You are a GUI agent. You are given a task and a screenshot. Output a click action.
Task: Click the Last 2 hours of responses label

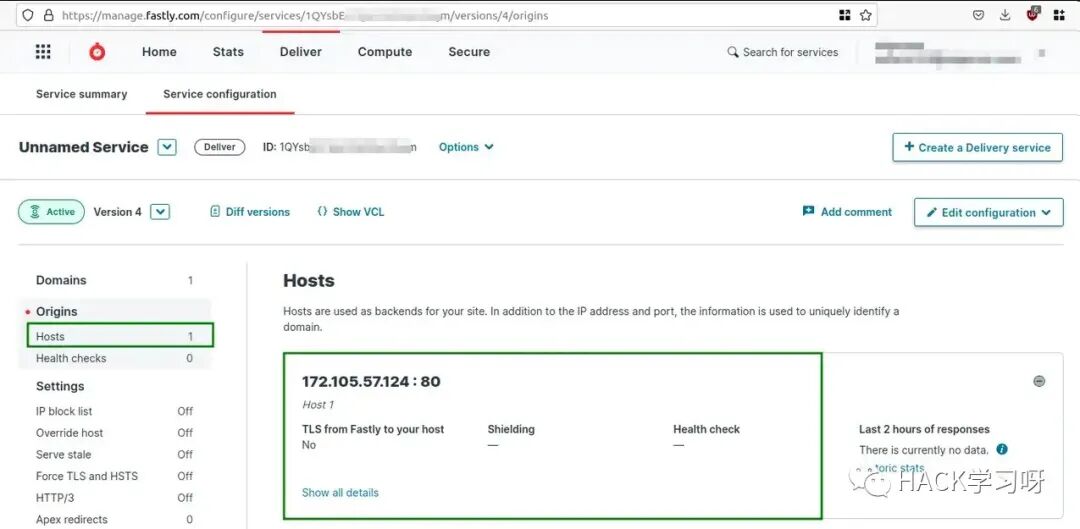point(924,429)
